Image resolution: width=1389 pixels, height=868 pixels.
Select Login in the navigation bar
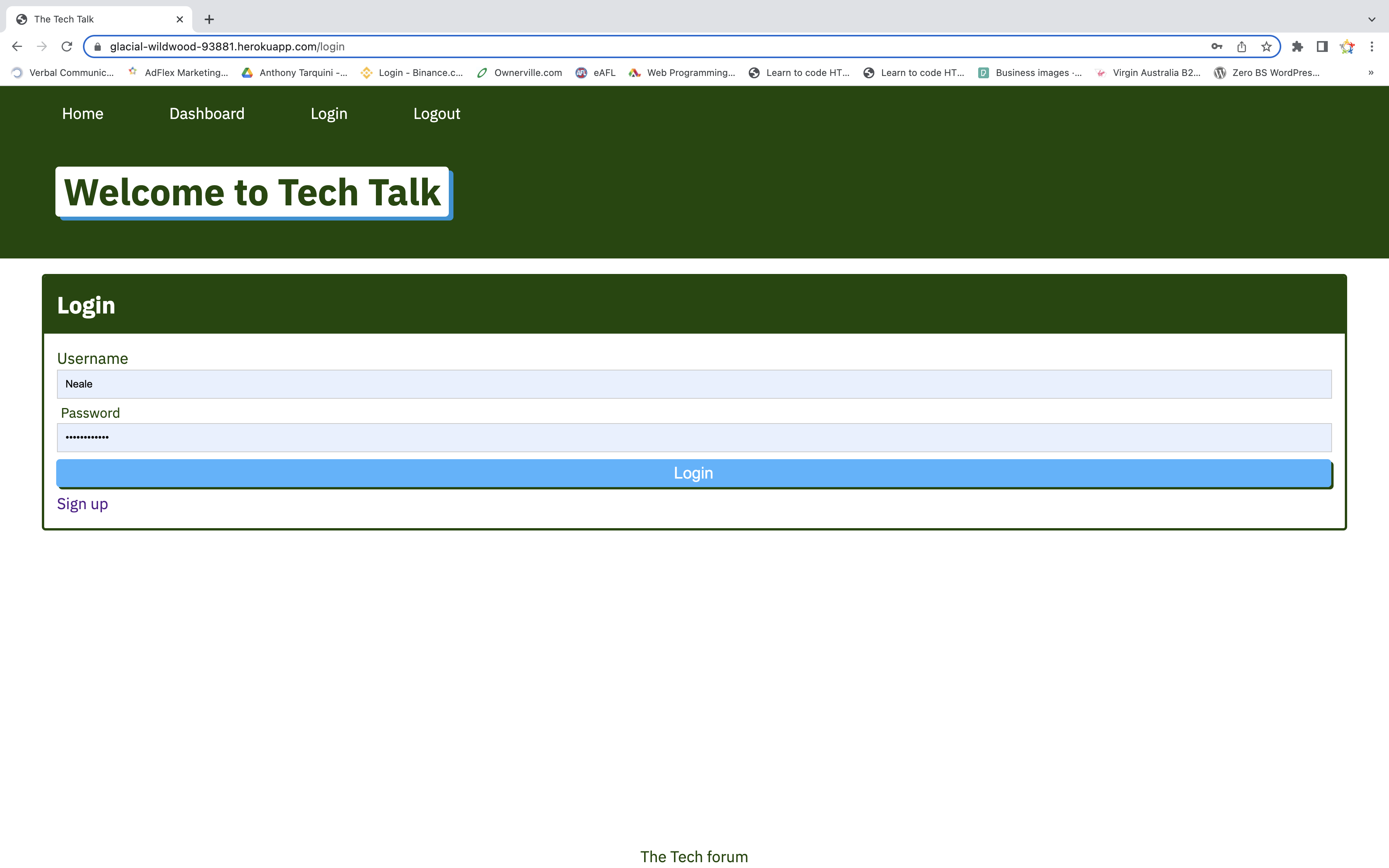[329, 114]
